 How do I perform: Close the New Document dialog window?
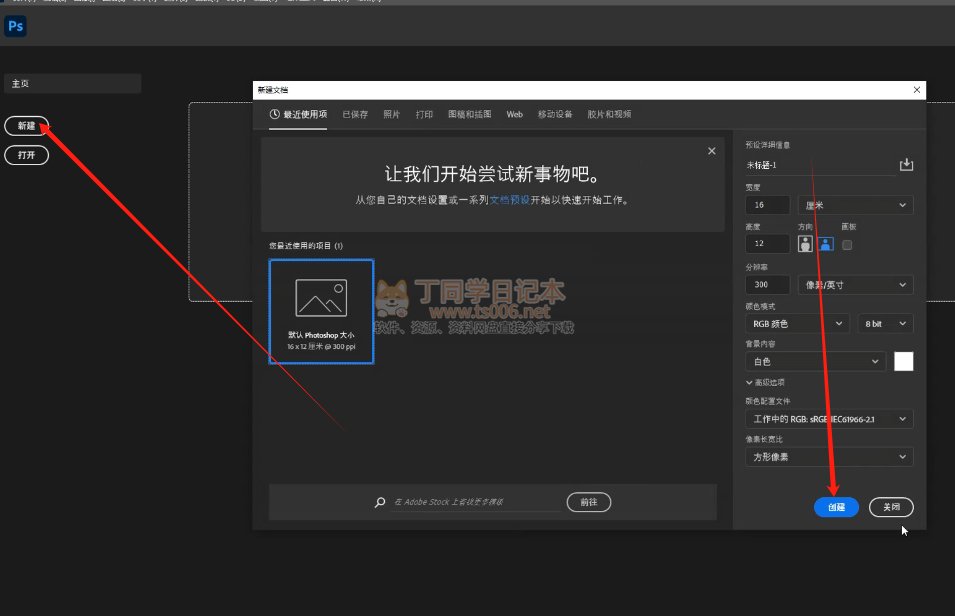click(x=917, y=90)
